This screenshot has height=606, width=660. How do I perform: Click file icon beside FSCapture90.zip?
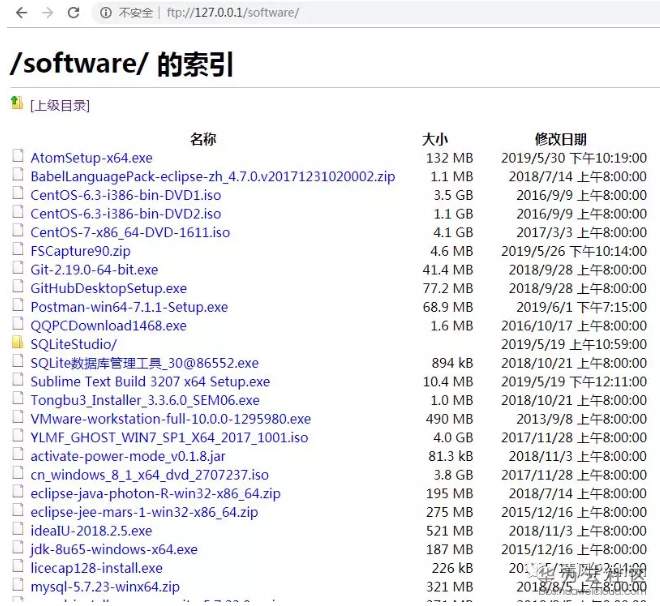[17, 249]
